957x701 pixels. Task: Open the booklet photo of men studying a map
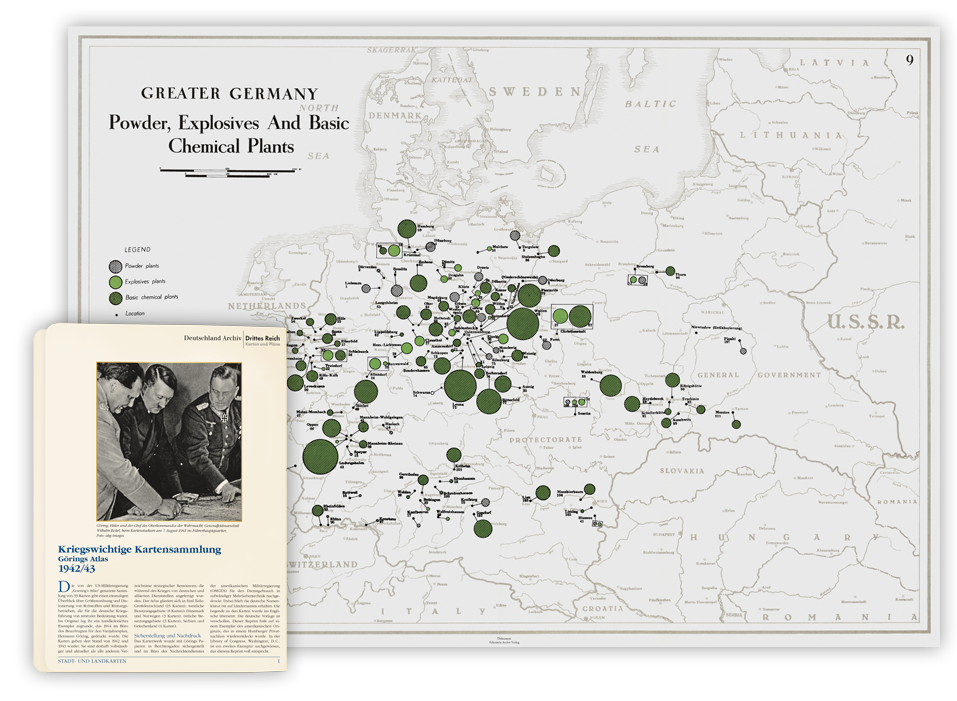[x=169, y=442]
